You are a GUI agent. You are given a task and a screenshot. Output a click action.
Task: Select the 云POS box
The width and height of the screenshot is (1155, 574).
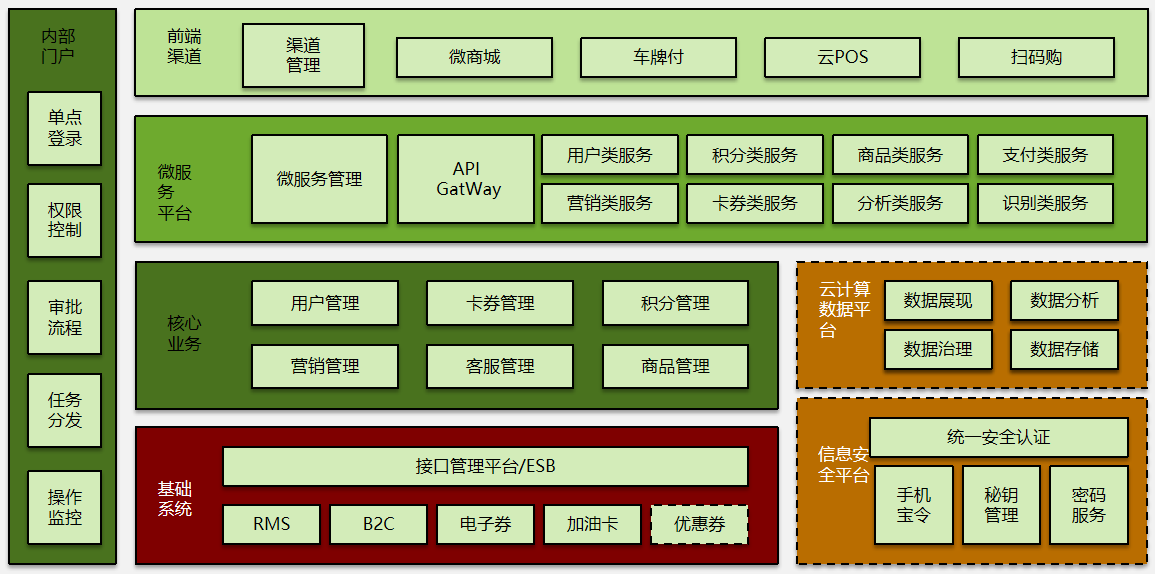(x=842, y=58)
